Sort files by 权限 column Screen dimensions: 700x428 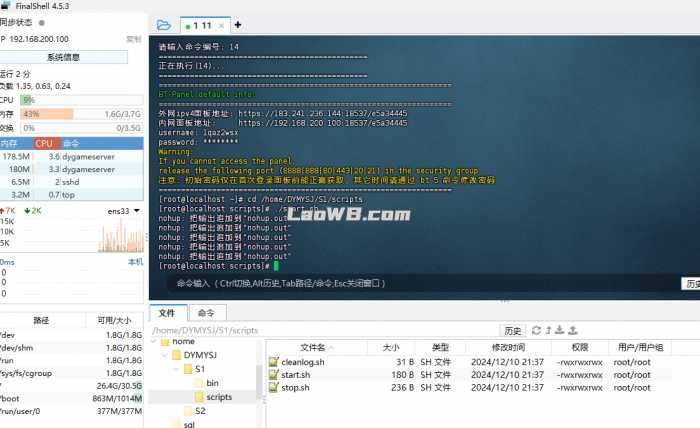pos(580,347)
